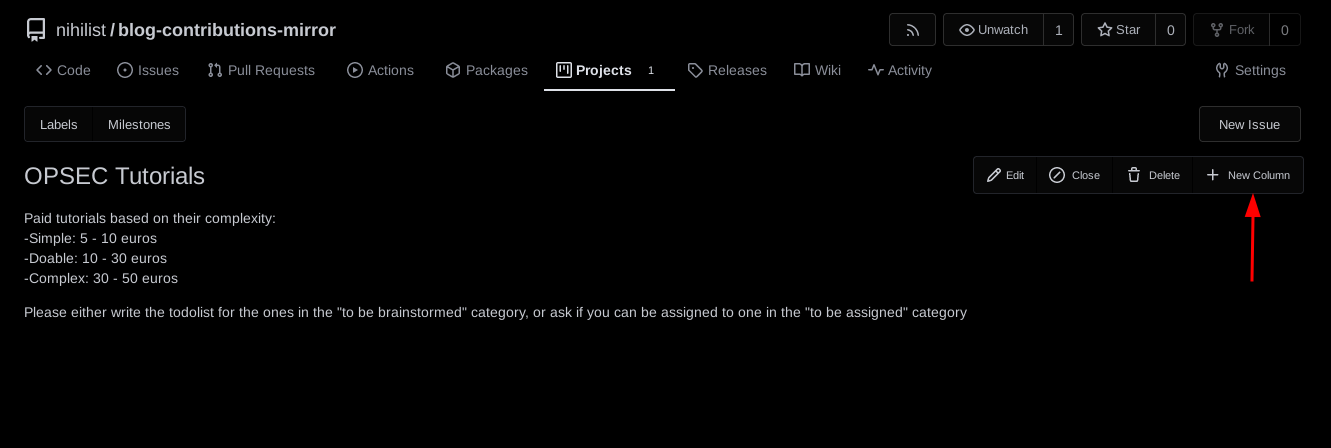
Task: Star this repository
Action: [x=1118, y=30]
